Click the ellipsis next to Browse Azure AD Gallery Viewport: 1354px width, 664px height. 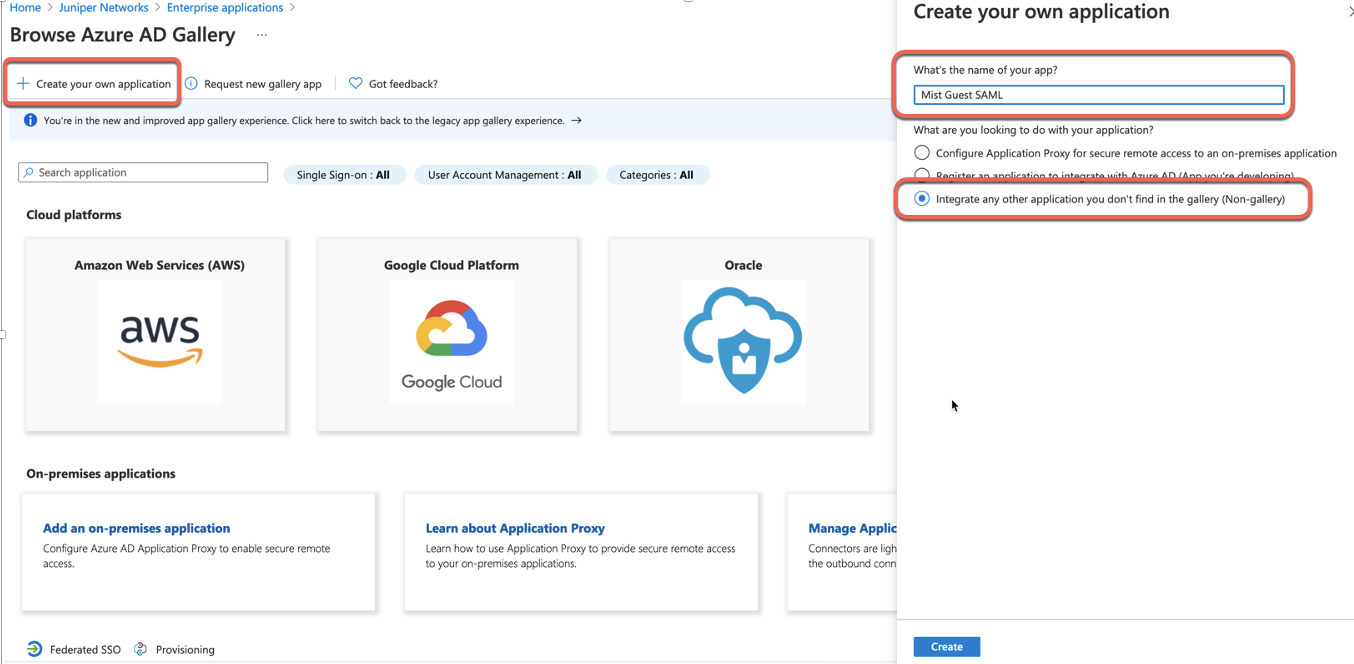262,35
